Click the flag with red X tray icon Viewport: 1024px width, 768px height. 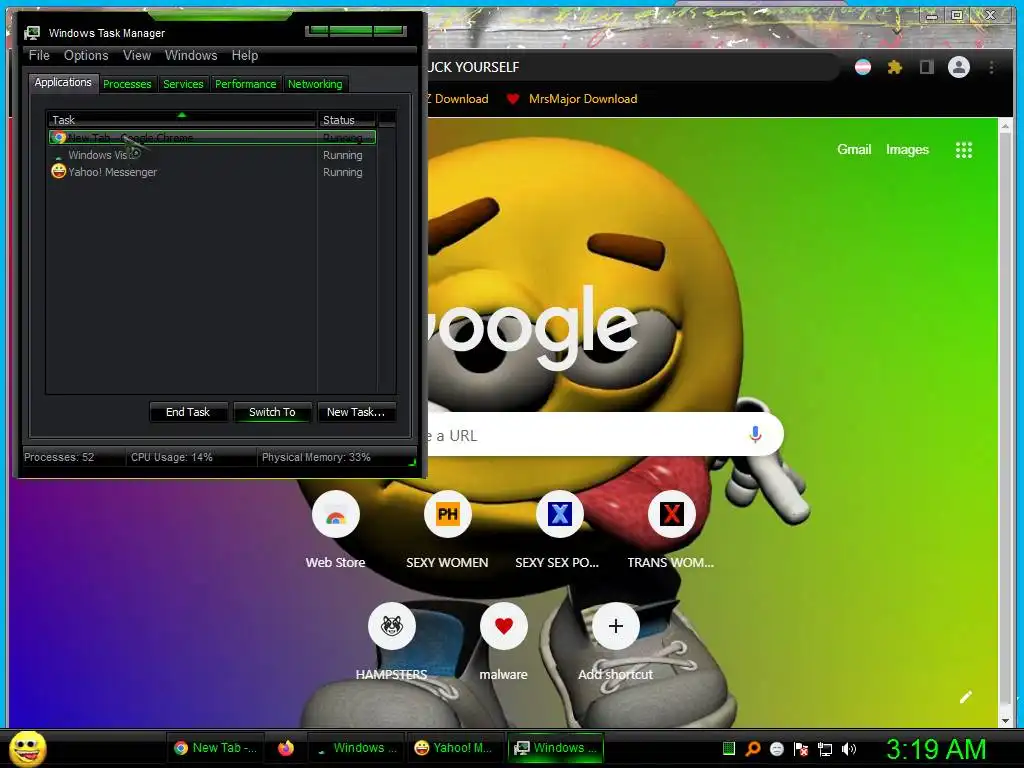(x=801, y=749)
